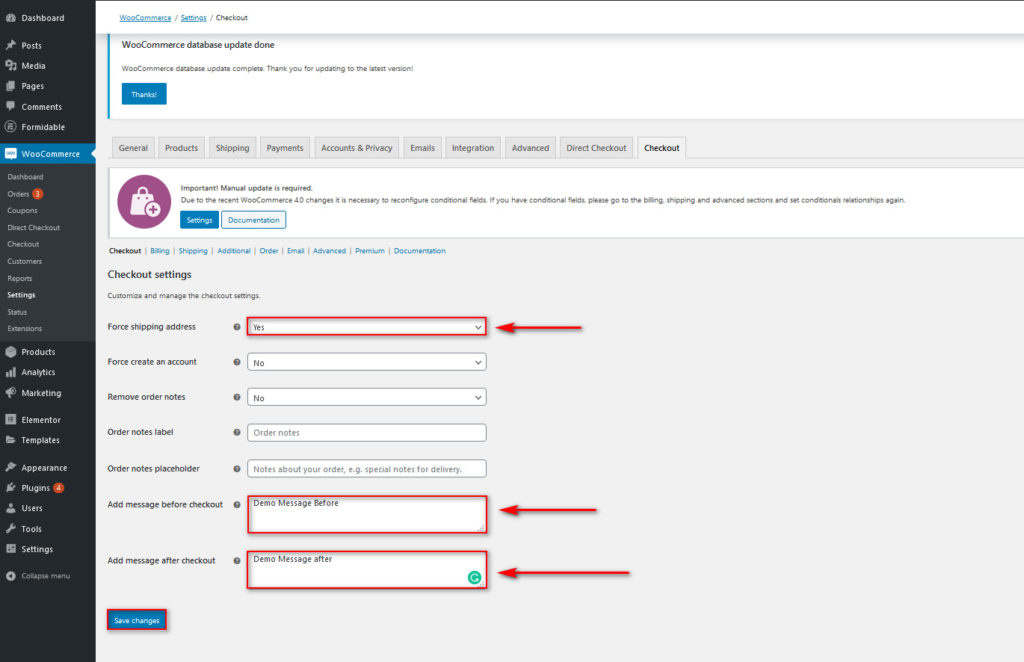Click the Users person icon
The height and width of the screenshot is (662, 1024).
10,508
